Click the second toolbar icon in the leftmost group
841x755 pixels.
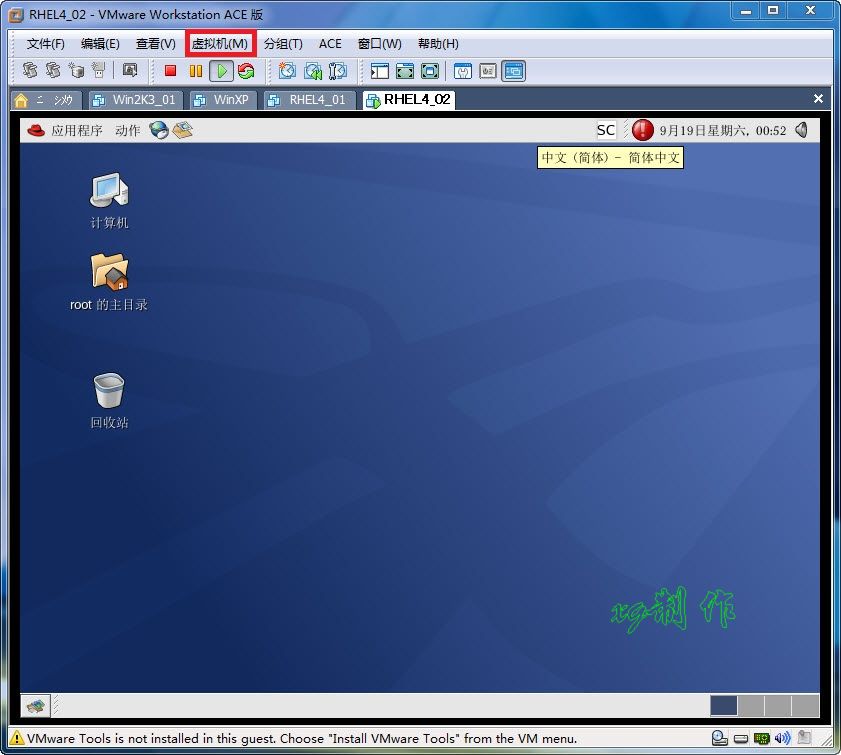point(53,70)
